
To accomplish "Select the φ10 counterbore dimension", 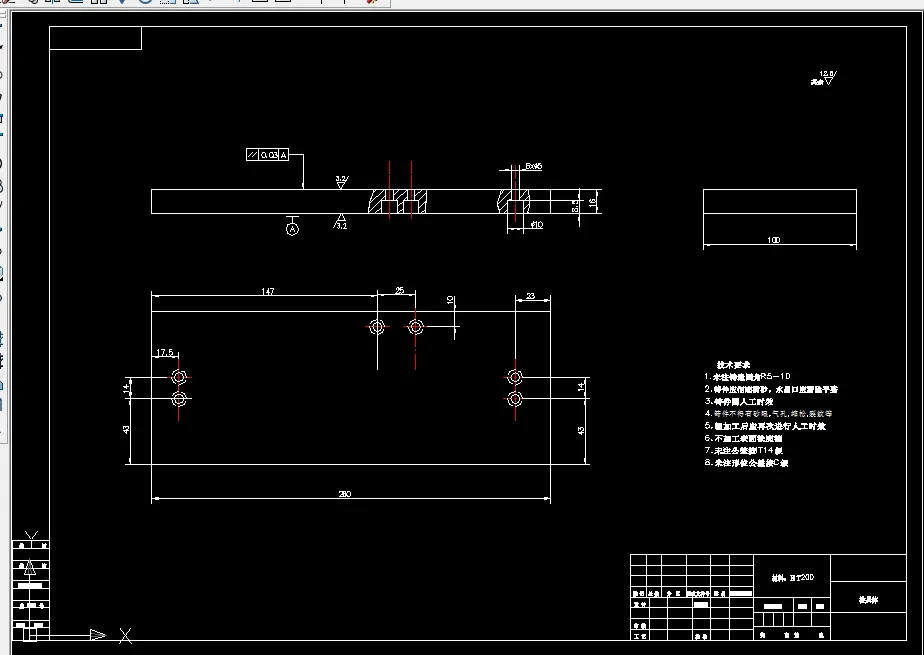I will [537, 224].
